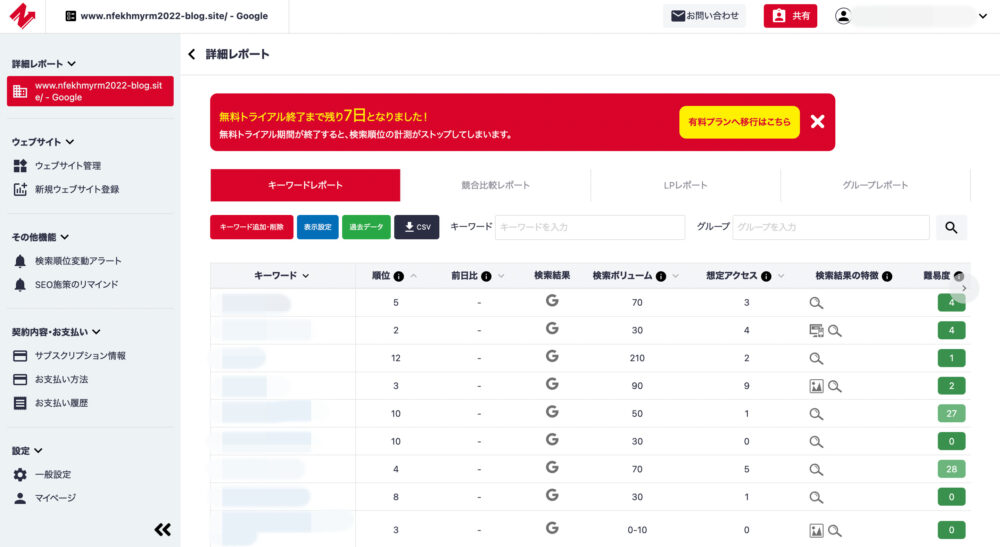Click Google icon in the rank 12 row
This screenshot has width=1000, height=547.
(x=552, y=356)
